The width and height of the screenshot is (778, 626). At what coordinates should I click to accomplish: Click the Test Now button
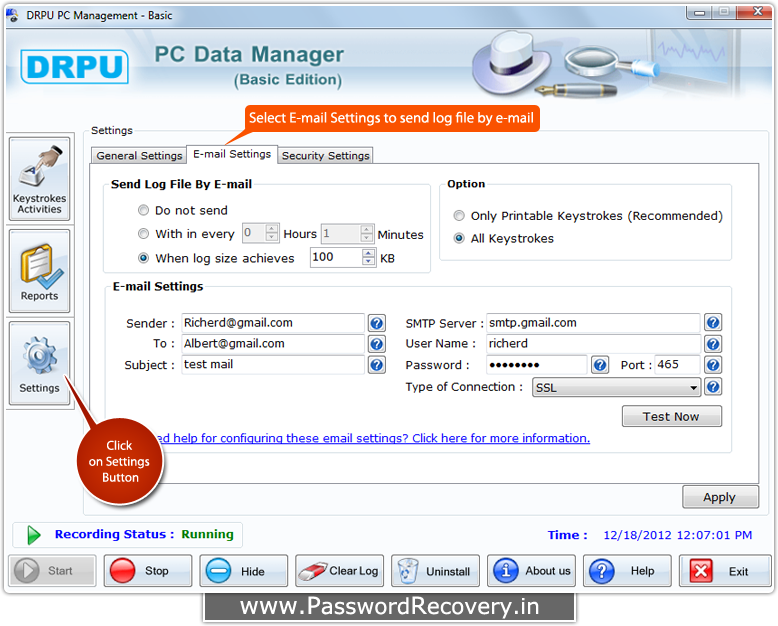(x=671, y=416)
